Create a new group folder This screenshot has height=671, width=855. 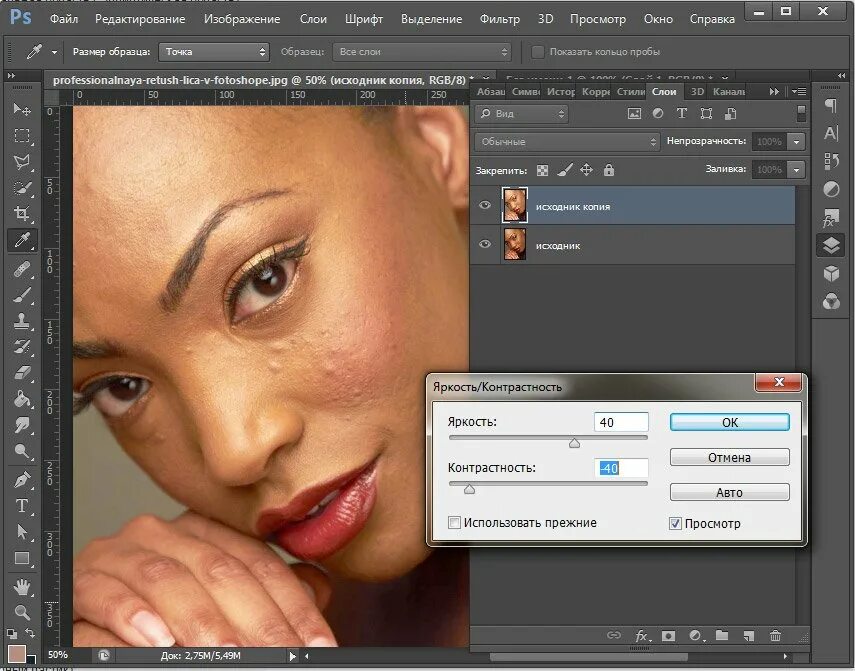pyautogui.click(x=722, y=635)
